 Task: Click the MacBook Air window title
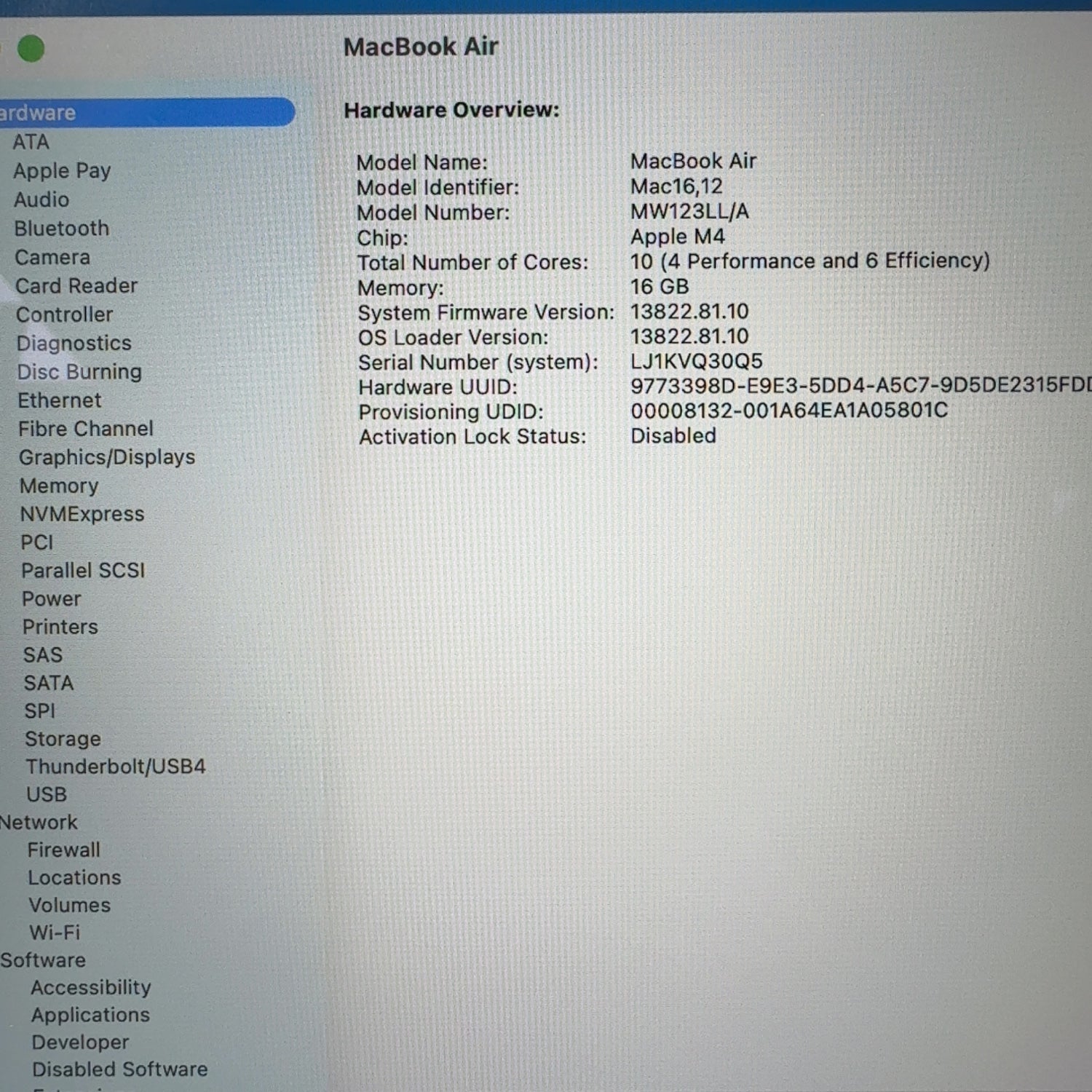point(421,47)
